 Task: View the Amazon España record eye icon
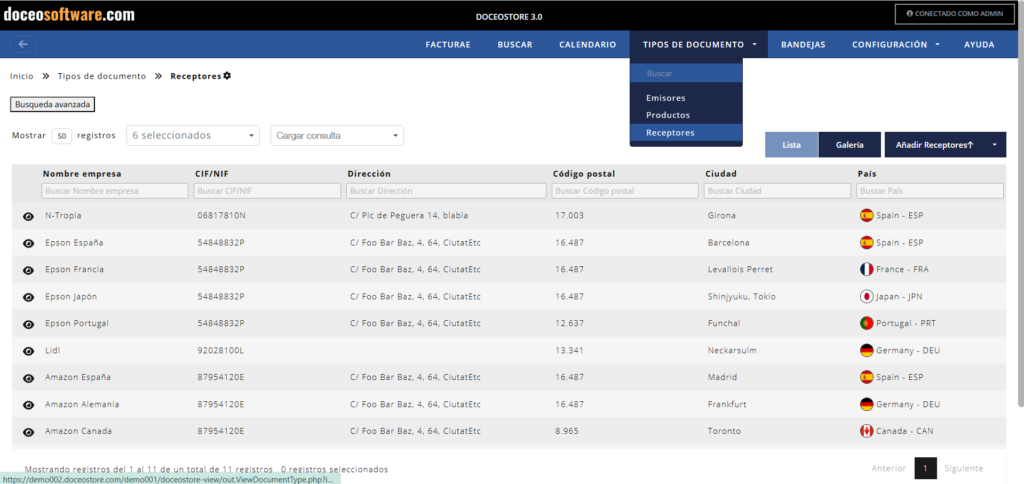coord(28,378)
